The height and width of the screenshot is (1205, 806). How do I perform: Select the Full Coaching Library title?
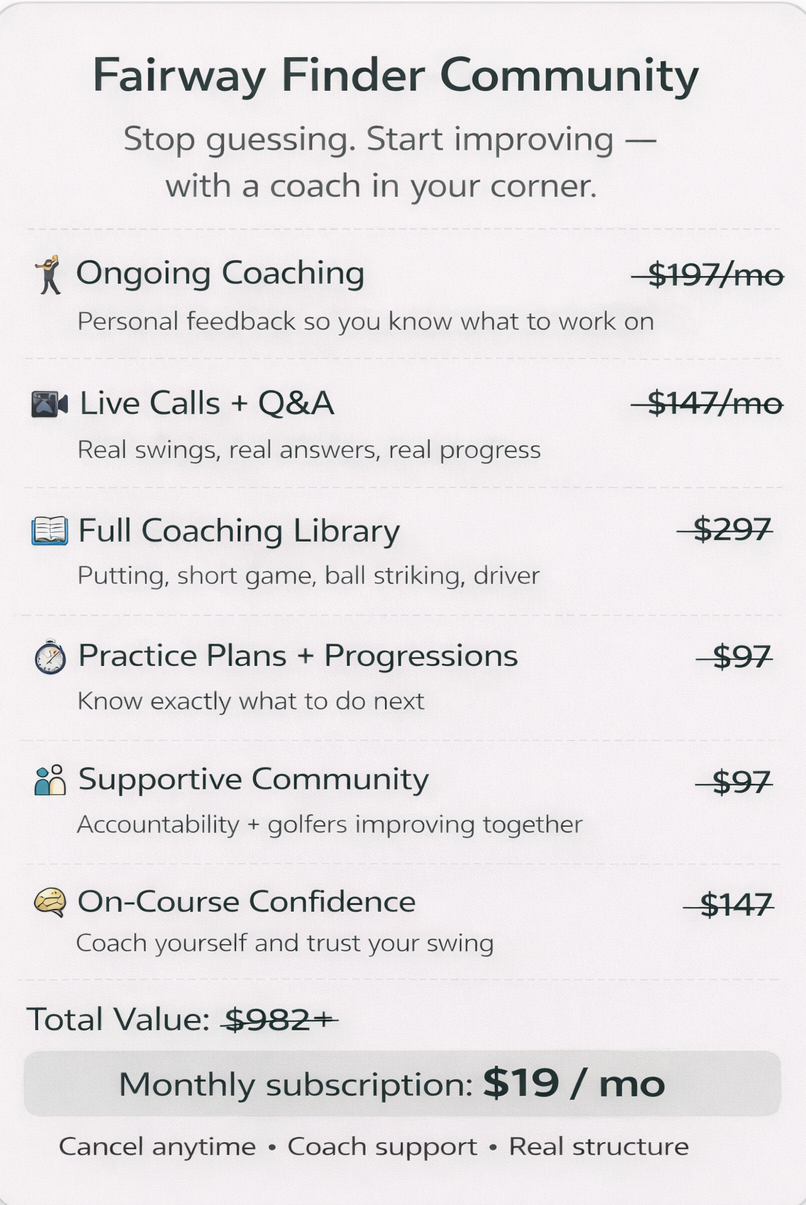[238, 531]
